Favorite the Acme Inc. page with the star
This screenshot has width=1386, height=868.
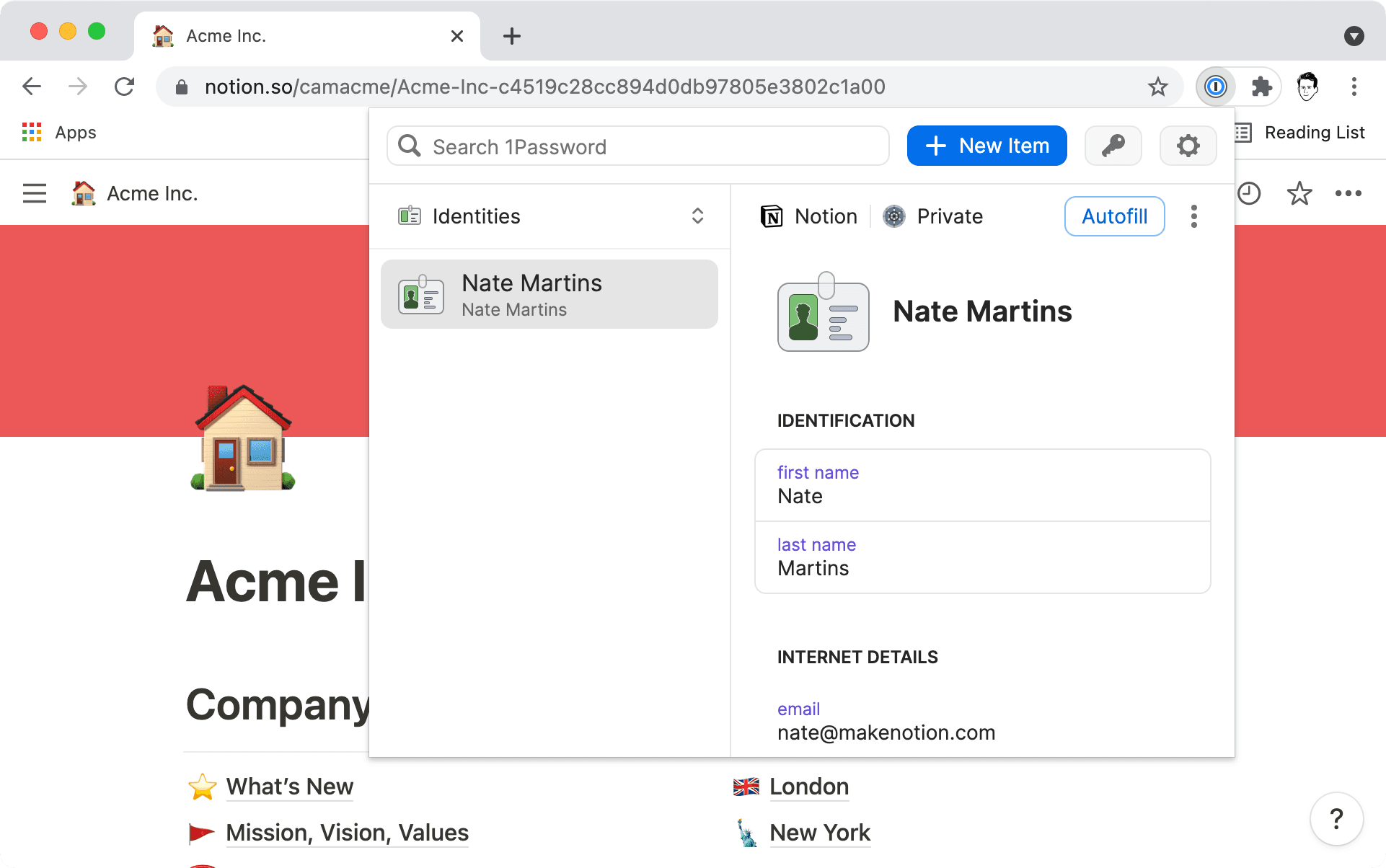click(1299, 193)
